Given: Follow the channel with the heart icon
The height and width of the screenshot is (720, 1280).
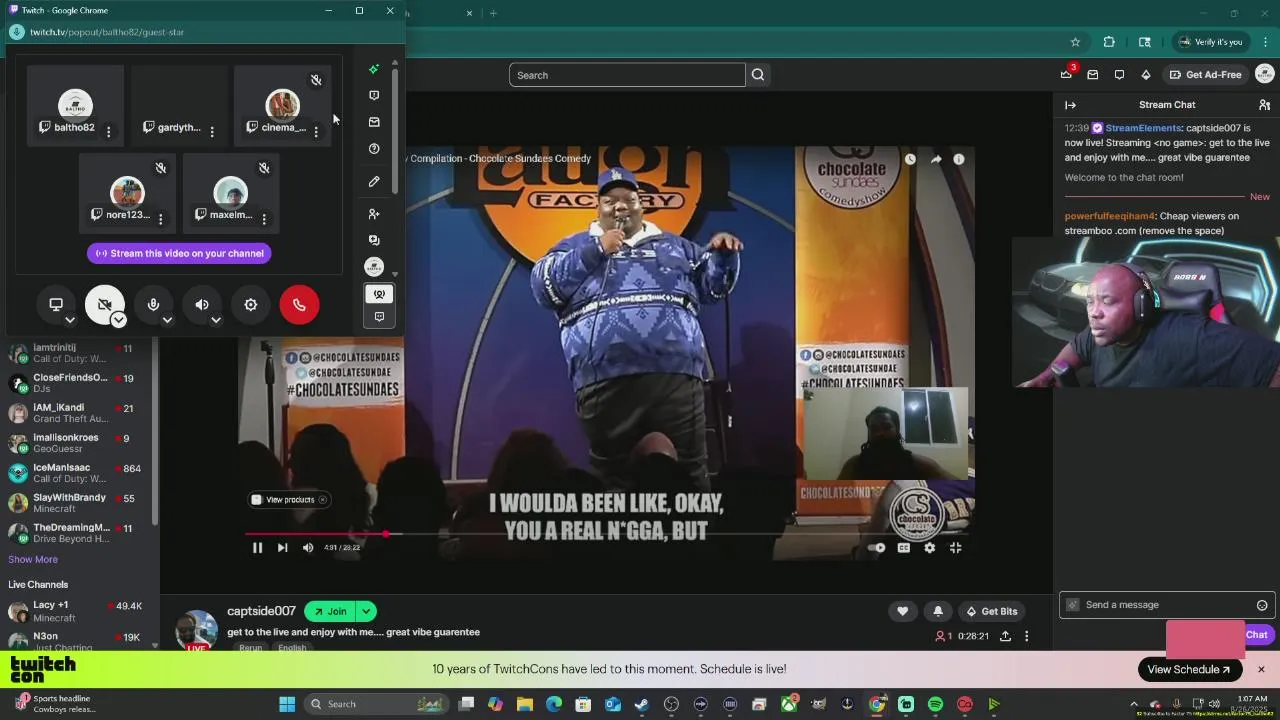Looking at the screenshot, I should tap(902, 611).
